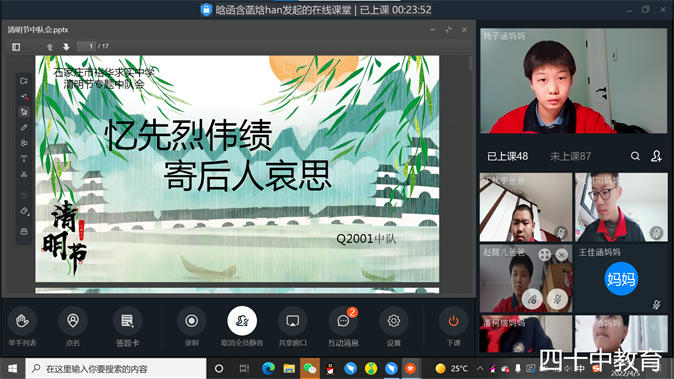Minimize the 清明节中队会.pptx panel
Viewport: 674px width, 379px height.
432,30
